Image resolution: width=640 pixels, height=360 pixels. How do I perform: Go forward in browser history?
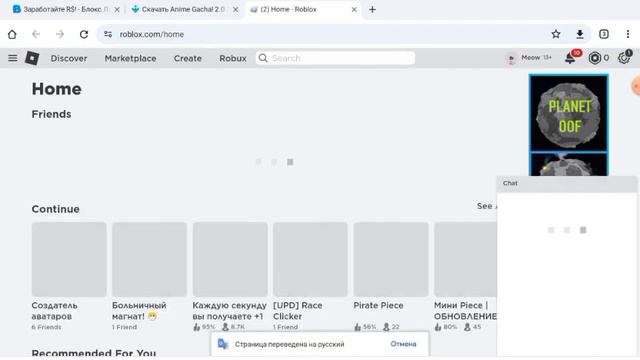point(60,34)
